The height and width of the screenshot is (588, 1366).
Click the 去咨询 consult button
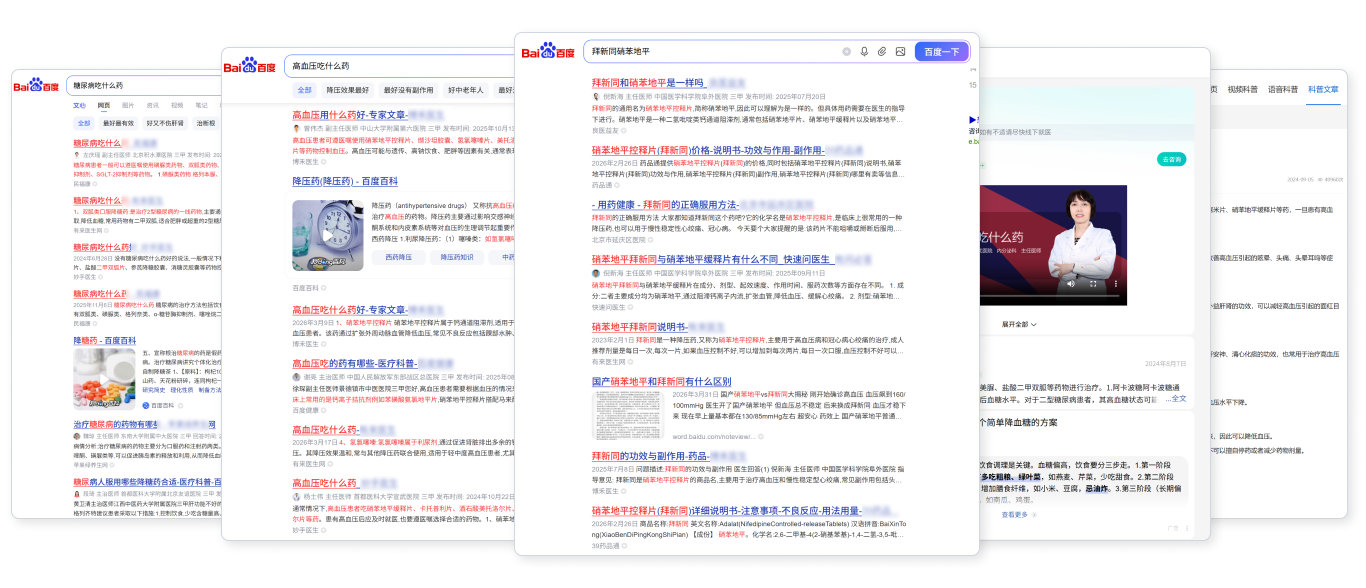point(1171,159)
